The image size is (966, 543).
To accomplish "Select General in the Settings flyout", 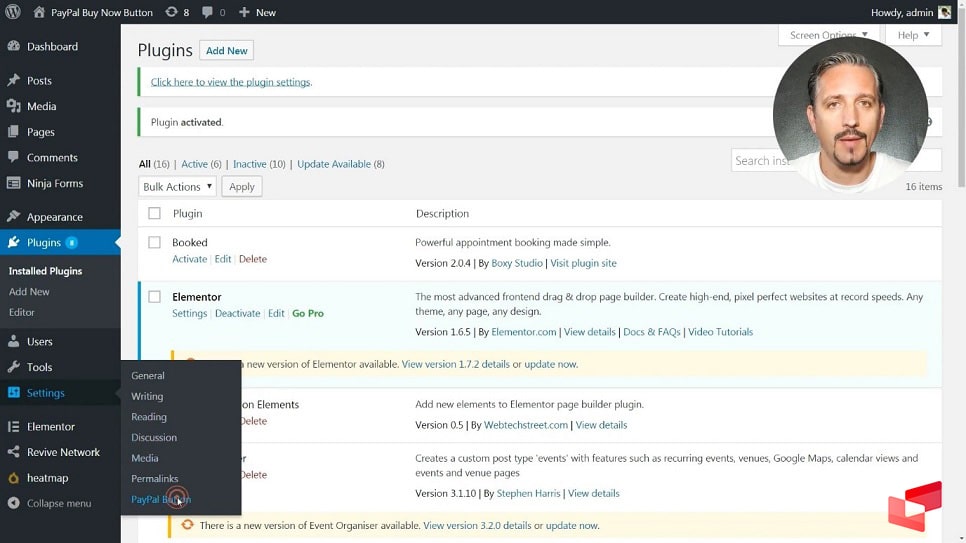I will click(148, 376).
